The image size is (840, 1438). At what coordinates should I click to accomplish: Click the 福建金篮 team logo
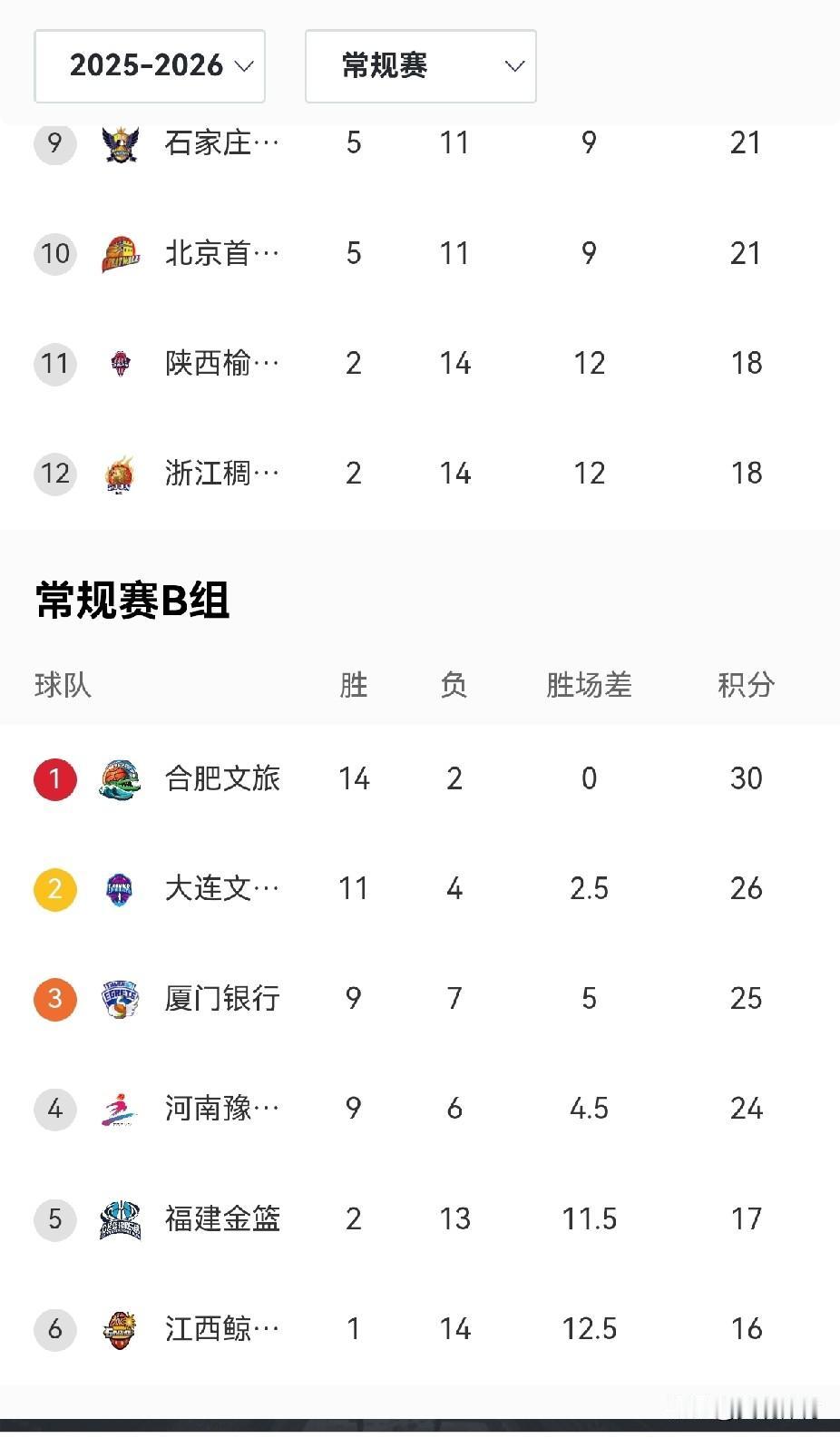(x=120, y=1219)
